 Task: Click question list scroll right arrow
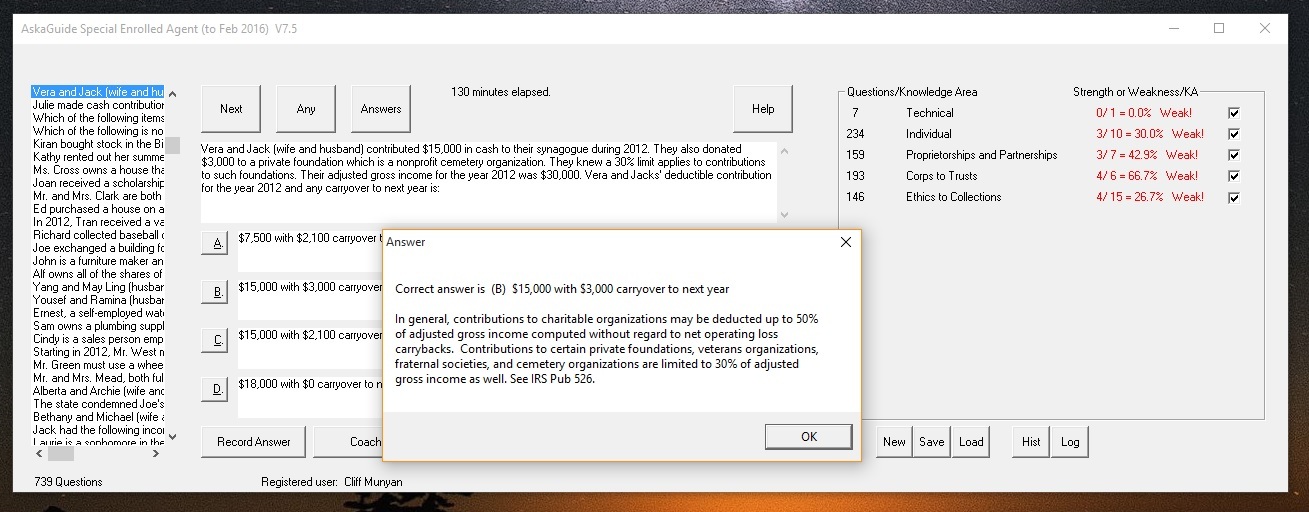(x=156, y=453)
